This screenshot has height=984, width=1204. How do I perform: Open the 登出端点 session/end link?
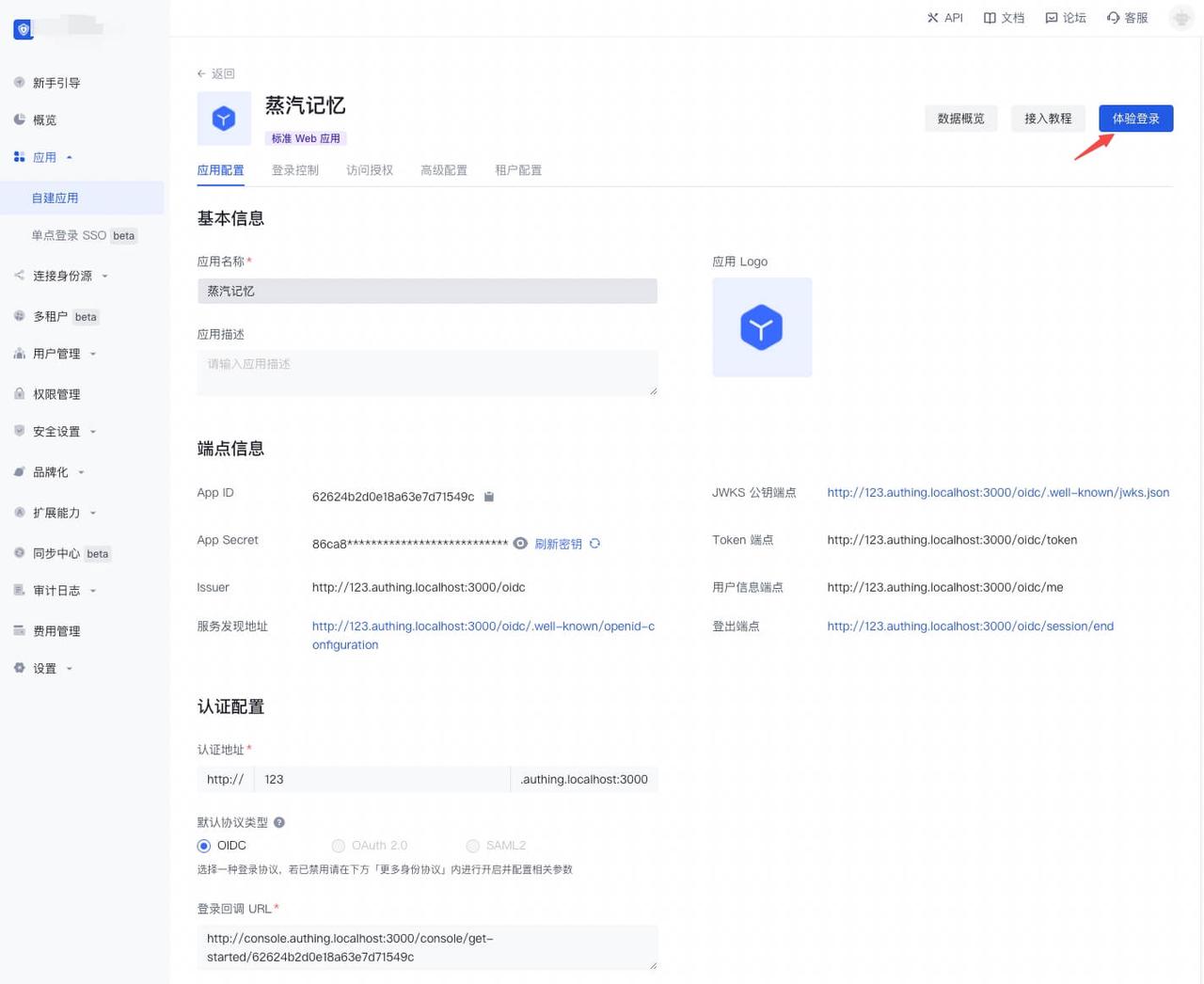coord(970,626)
